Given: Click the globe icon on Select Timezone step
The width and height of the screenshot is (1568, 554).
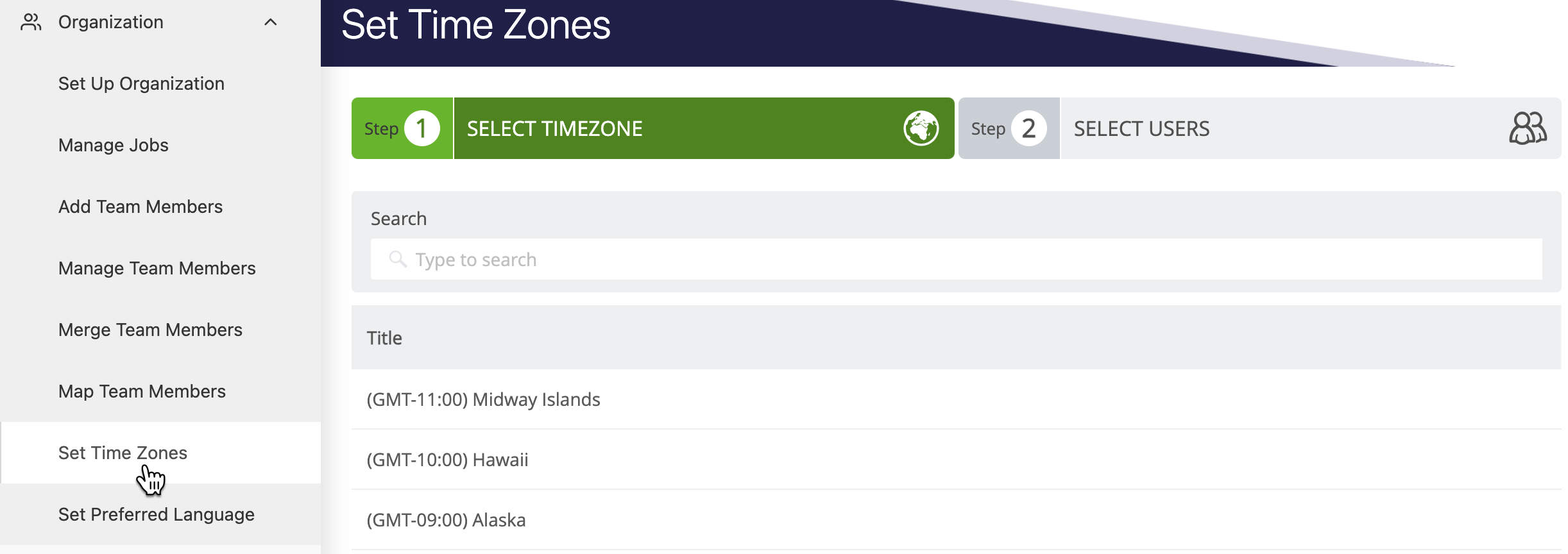Looking at the screenshot, I should click(x=920, y=128).
